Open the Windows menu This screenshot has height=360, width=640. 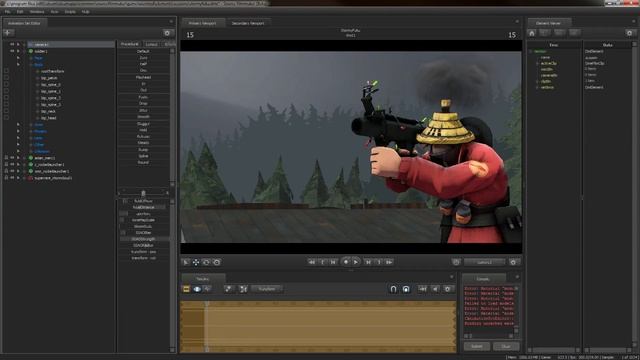[37, 12]
